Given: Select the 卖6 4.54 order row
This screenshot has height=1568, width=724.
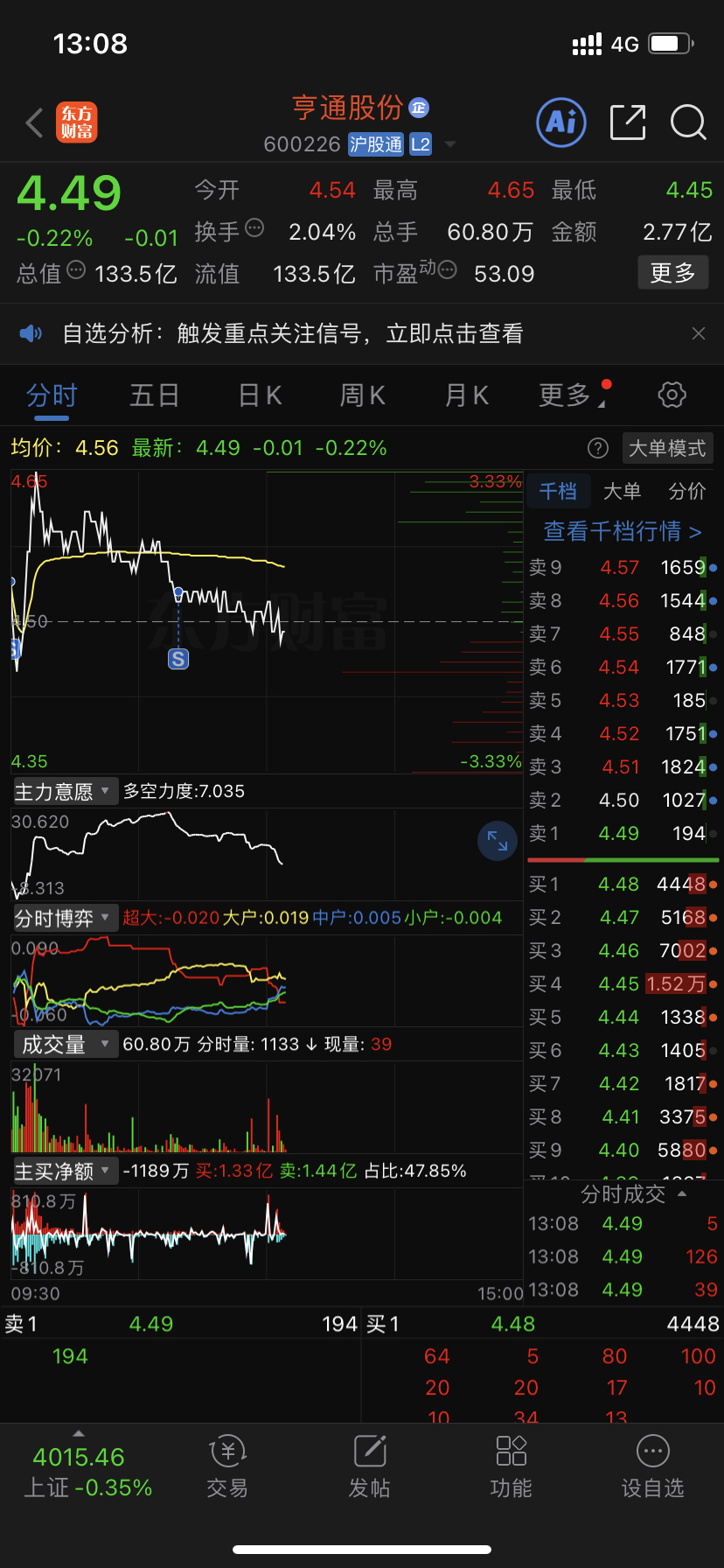Looking at the screenshot, I should coord(623,668).
